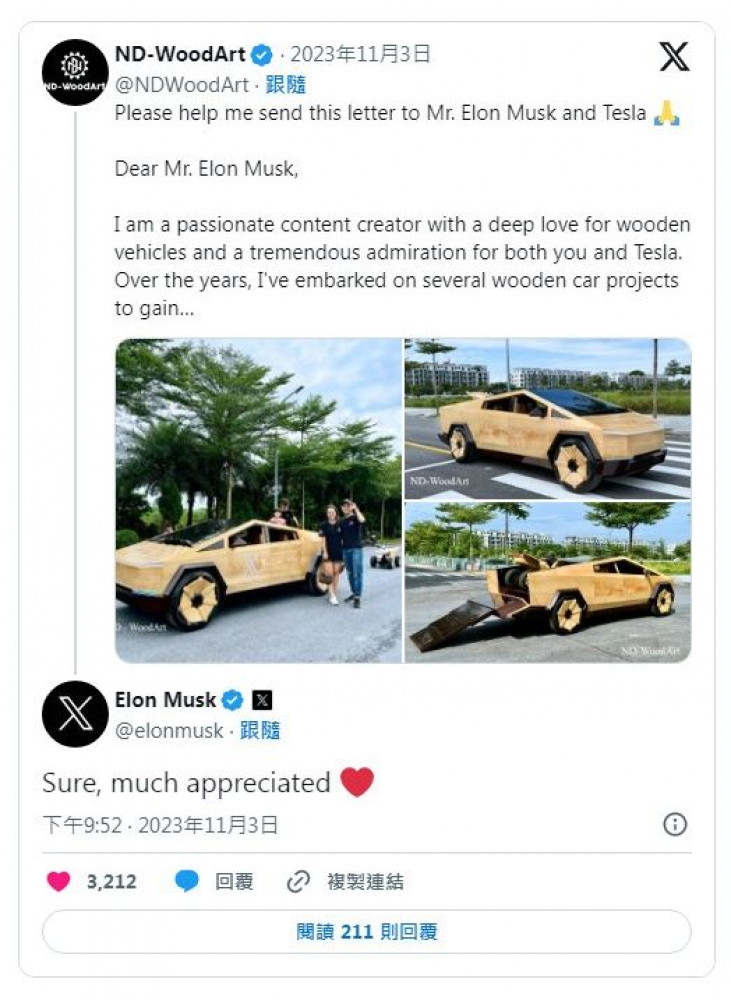The image size is (731, 1000).
Task: Open the top-right wooden Cybertruck photo
Action: click(x=547, y=418)
